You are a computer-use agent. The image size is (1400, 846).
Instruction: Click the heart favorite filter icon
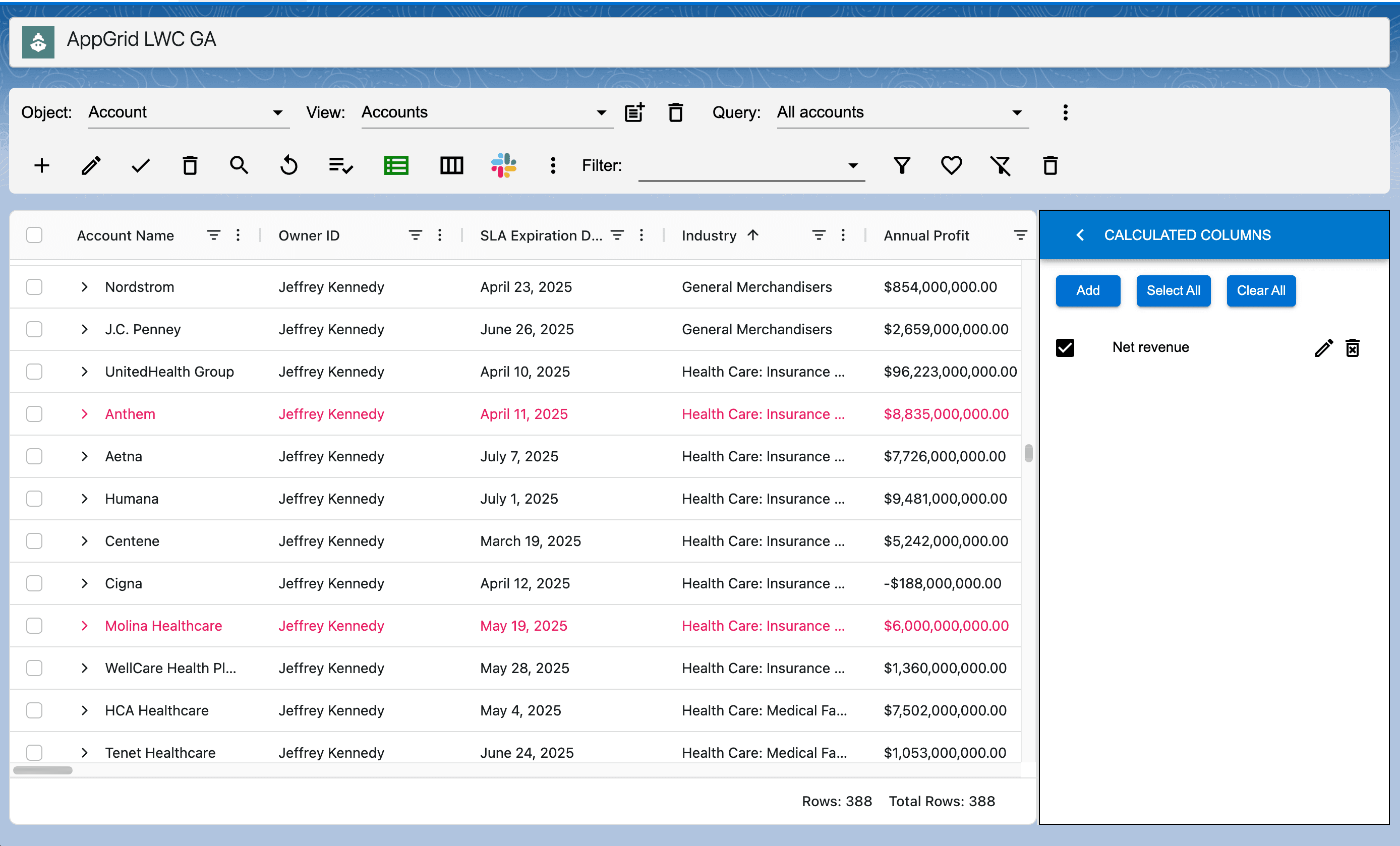(x=951, y=166)
